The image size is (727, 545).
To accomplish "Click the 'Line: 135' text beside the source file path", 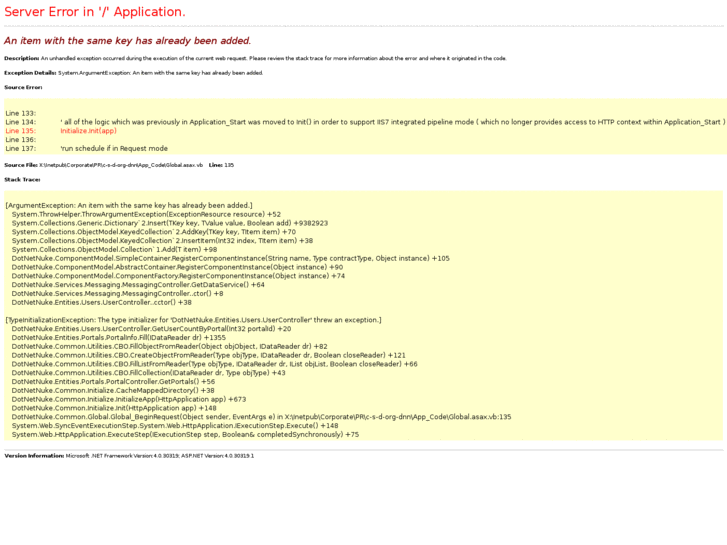I will click(221, 165).
